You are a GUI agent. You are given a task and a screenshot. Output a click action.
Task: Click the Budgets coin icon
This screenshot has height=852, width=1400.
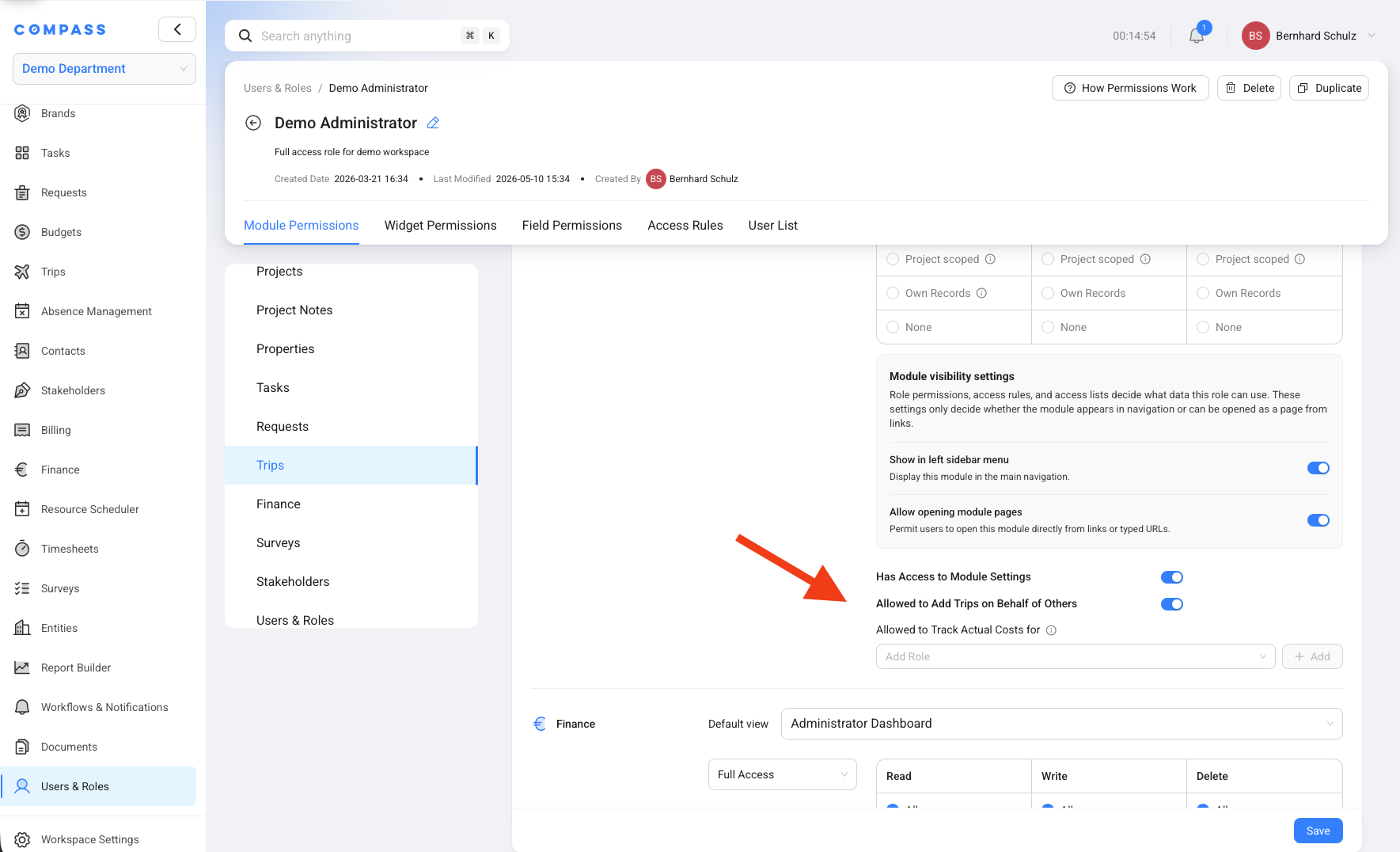tap(22, 232)
